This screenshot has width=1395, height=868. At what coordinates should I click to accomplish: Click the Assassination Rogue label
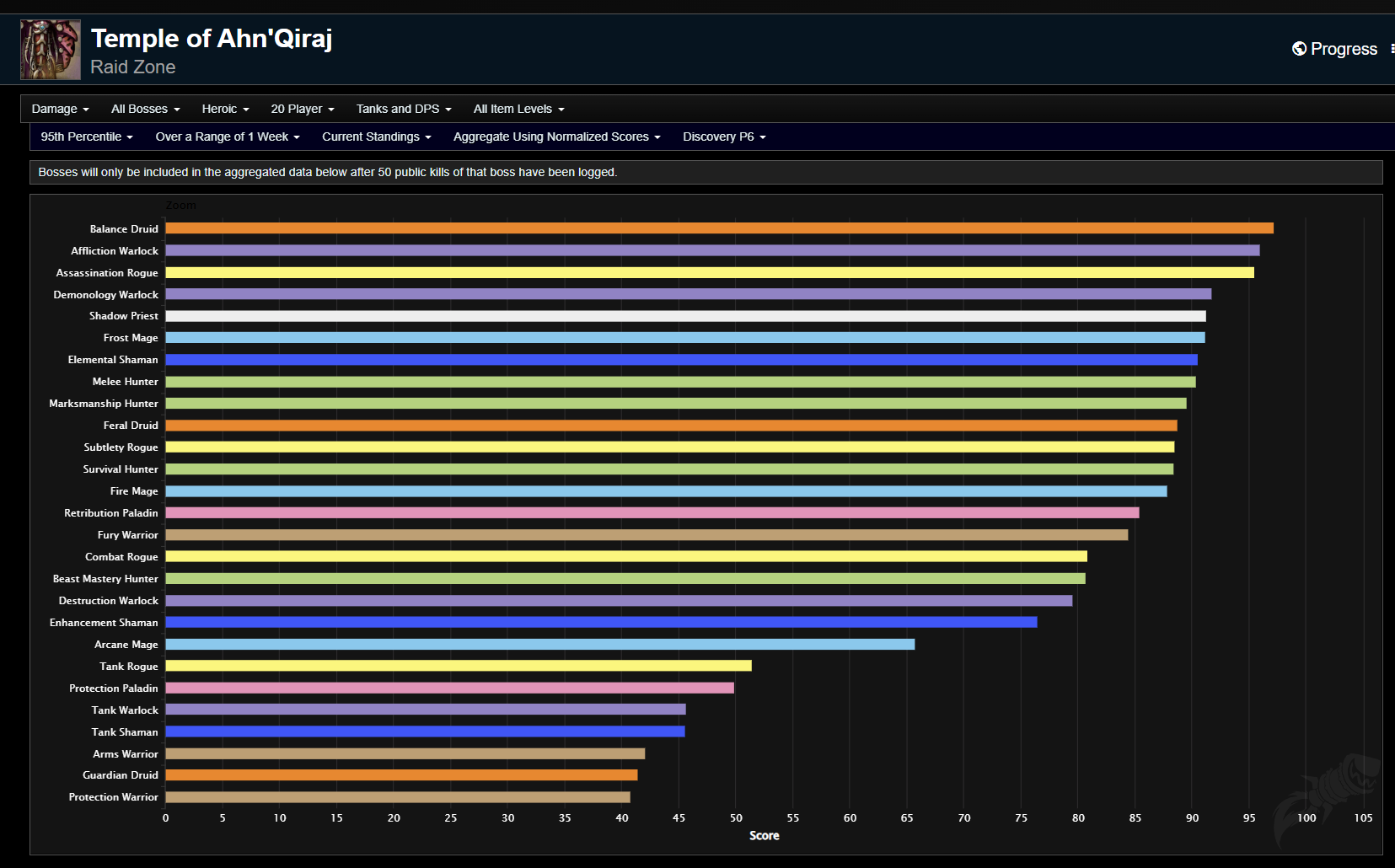107,272
